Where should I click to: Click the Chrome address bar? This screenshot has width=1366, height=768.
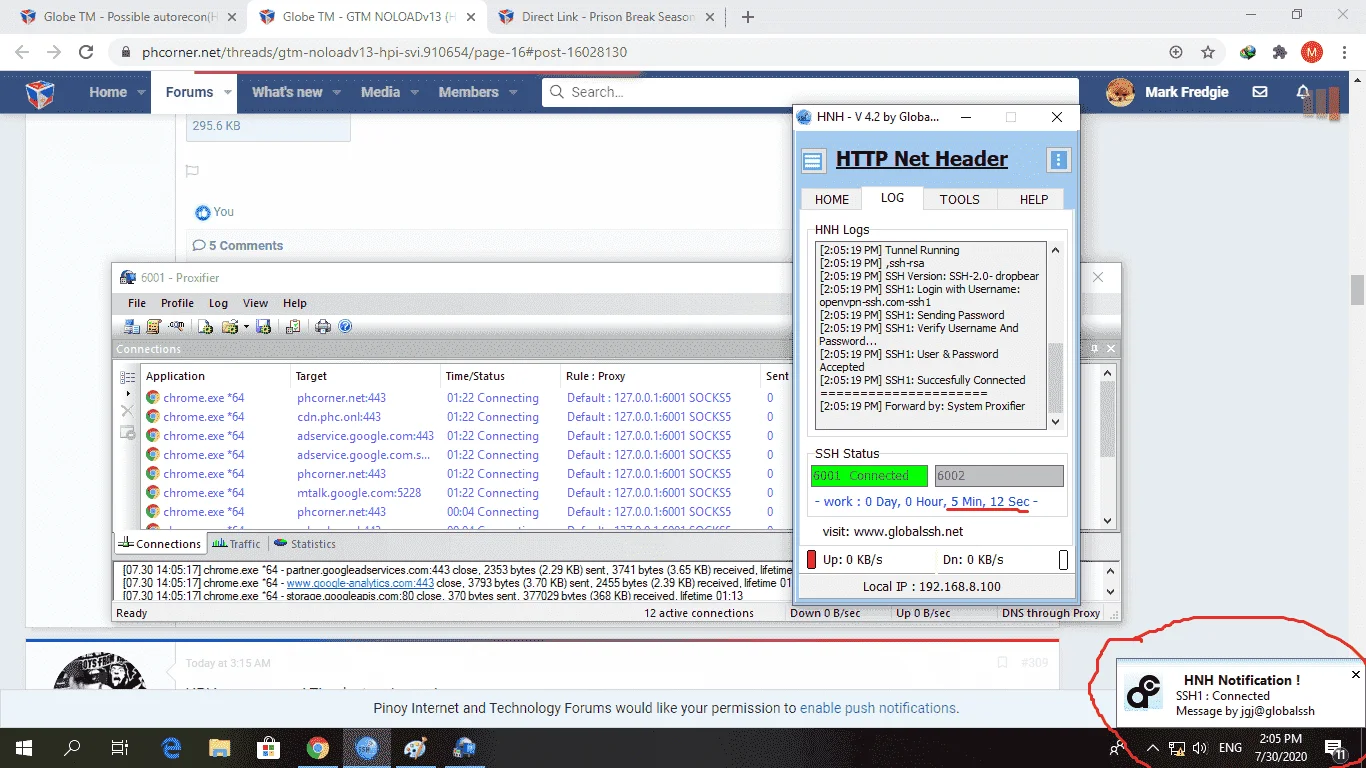[640, 52]
